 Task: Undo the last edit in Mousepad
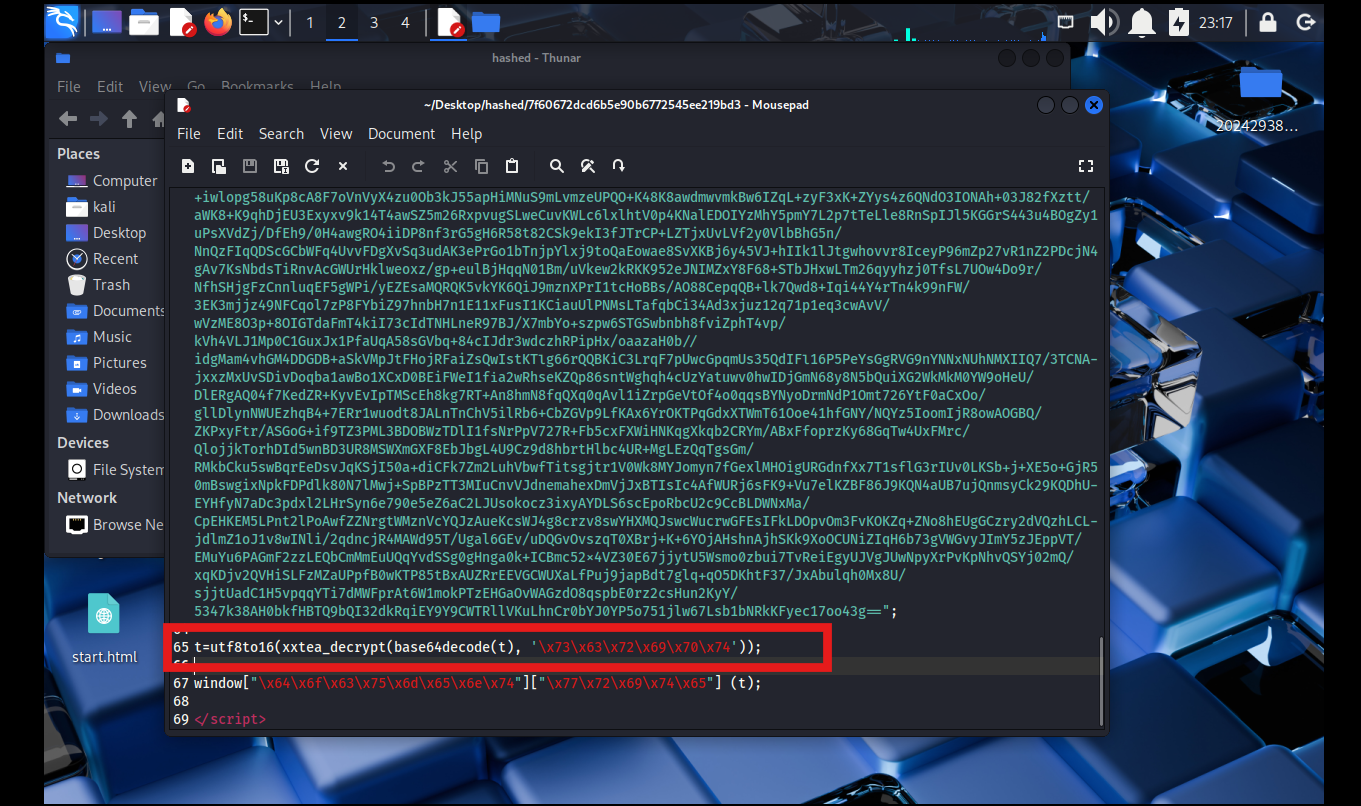point(388,166)
